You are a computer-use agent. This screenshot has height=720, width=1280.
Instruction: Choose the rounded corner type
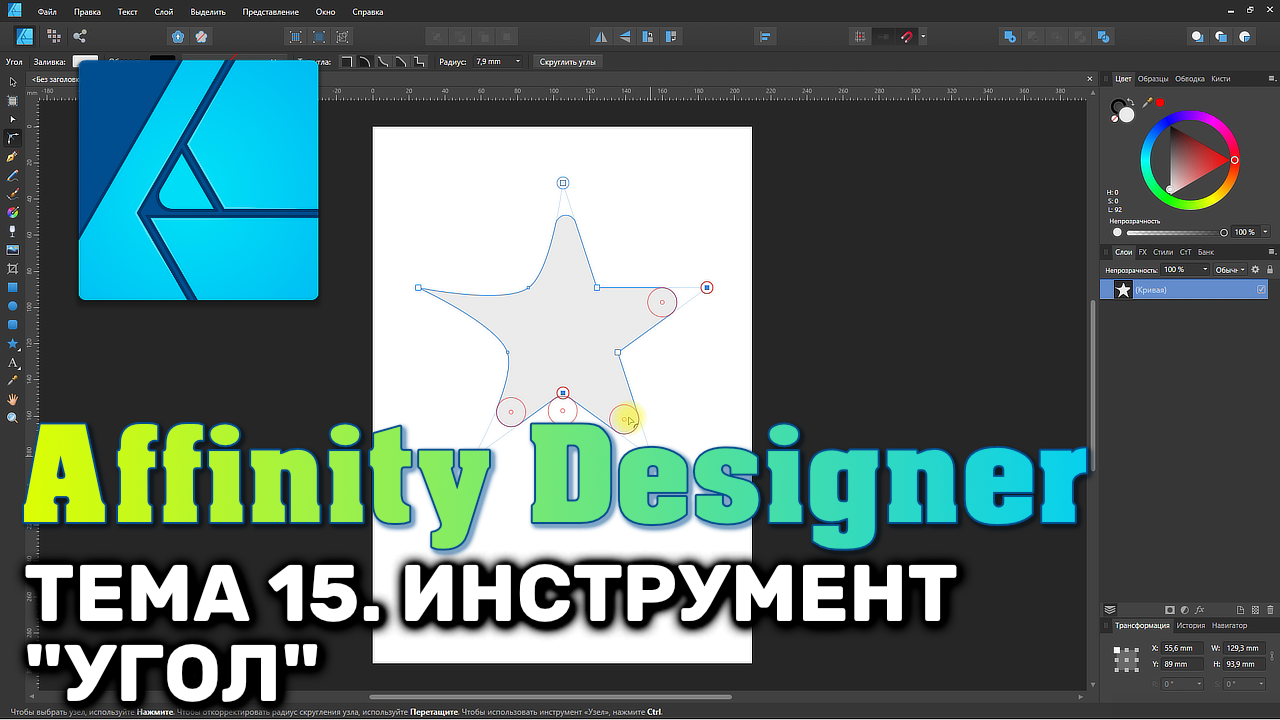pos(365,62)
